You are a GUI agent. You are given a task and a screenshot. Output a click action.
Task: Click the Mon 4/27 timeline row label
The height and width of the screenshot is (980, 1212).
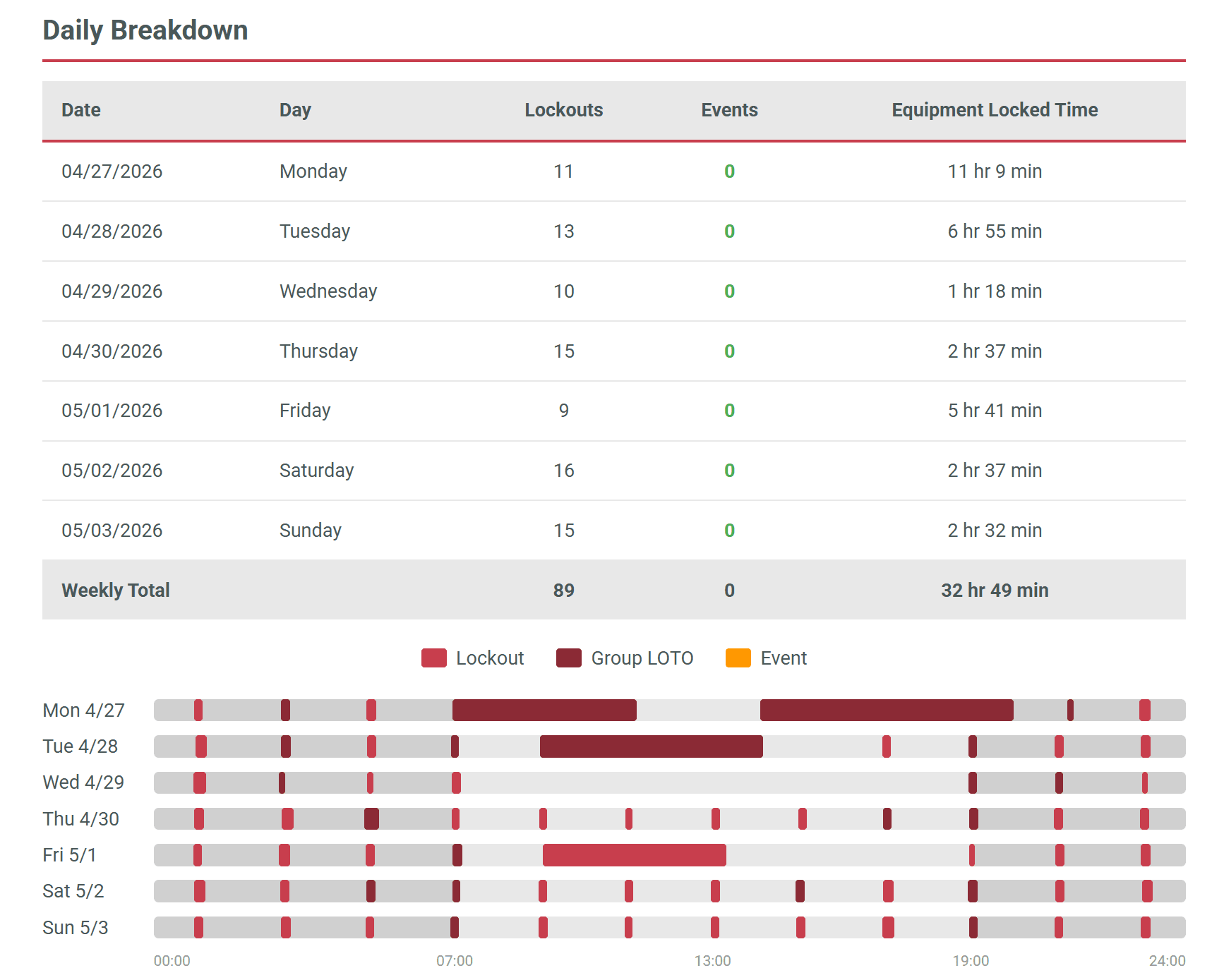point(83,710)
